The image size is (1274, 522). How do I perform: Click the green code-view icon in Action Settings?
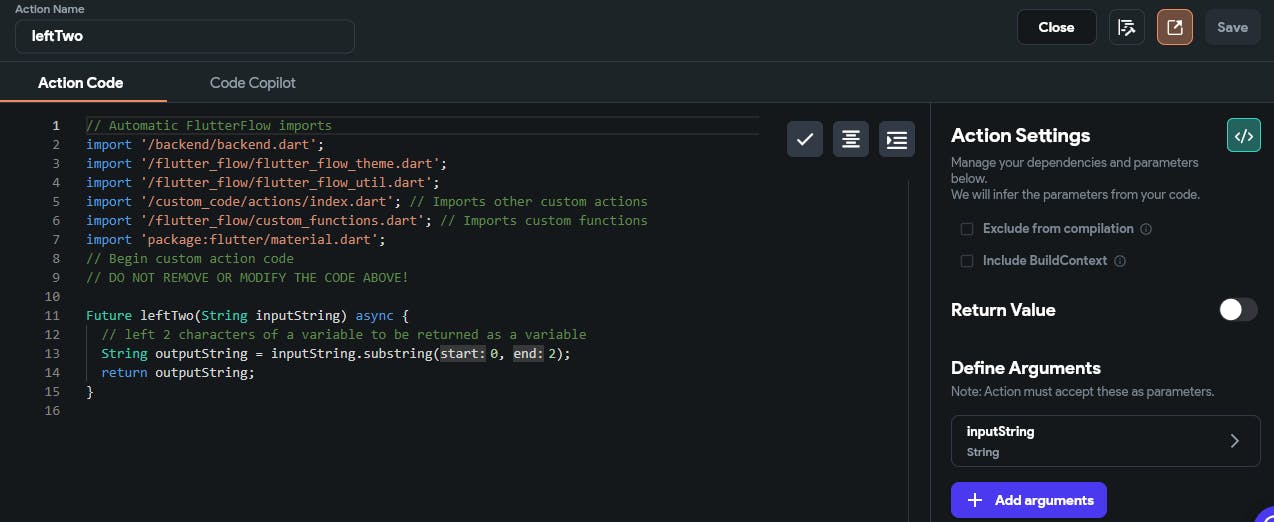pyautogui.click(x=1244, y=135)
